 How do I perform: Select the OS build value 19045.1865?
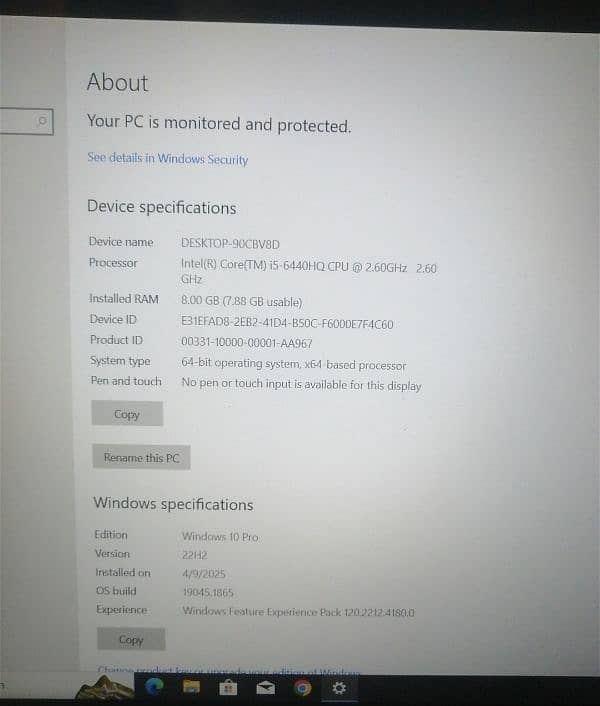(208, 592)
